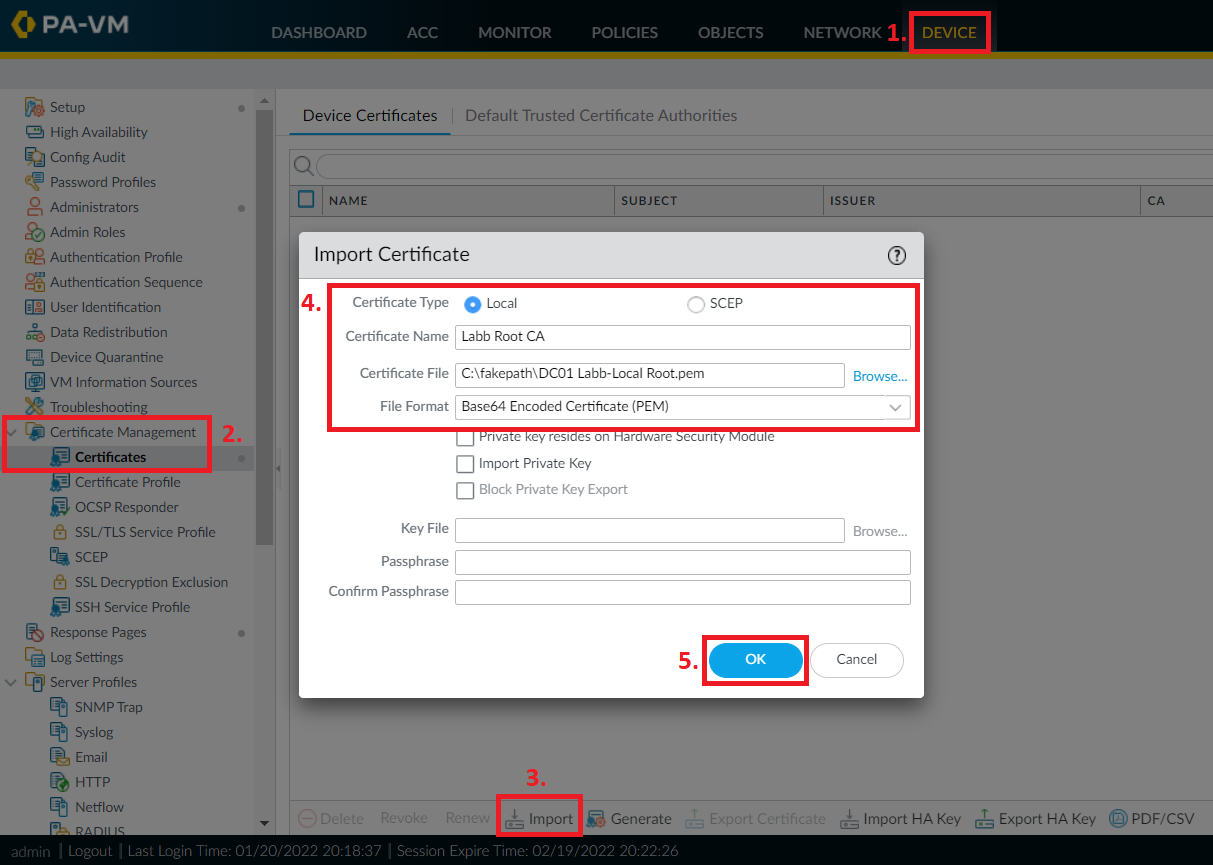Check Block Private Key Export
Viewport: 1213px width, 865px height.
(x=465, y=490)
